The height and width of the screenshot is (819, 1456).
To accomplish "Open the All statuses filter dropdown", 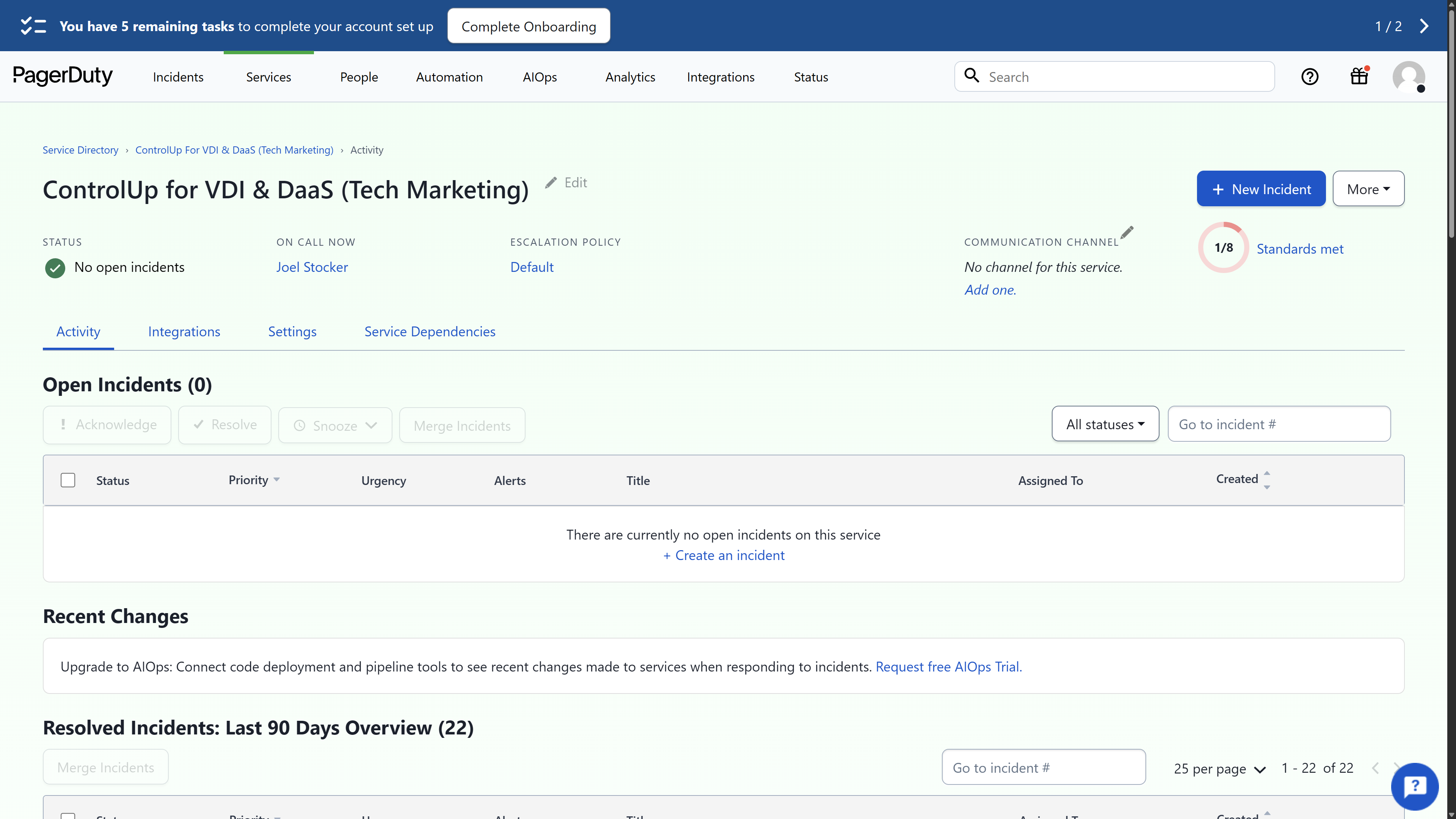I will point(1105,424).
